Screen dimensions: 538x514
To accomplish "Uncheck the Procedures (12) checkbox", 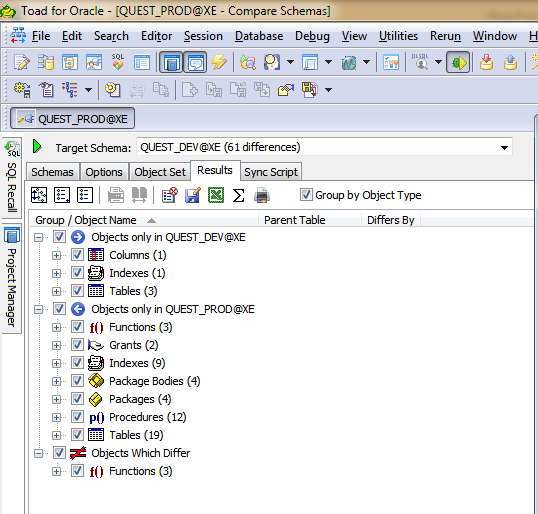I will point(77,417).
